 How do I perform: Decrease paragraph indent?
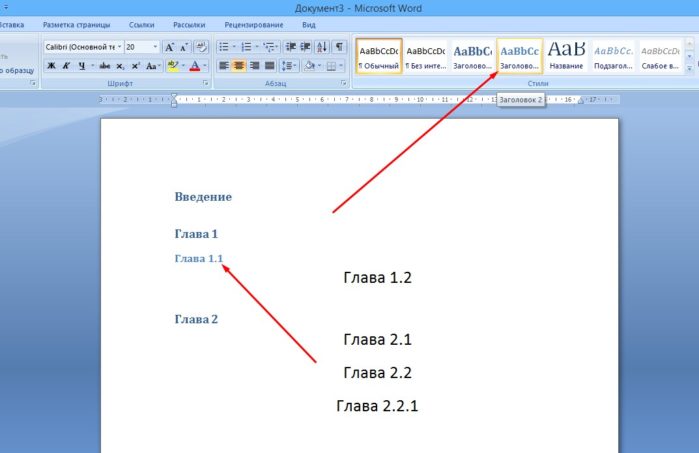pos(291,47)
